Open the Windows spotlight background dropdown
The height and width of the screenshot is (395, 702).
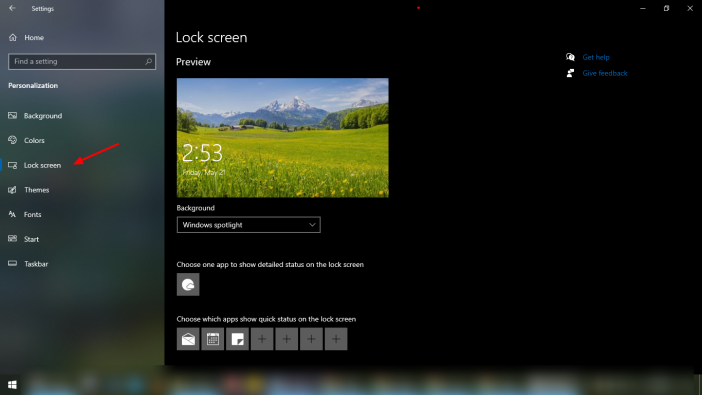tap(248, 225)
